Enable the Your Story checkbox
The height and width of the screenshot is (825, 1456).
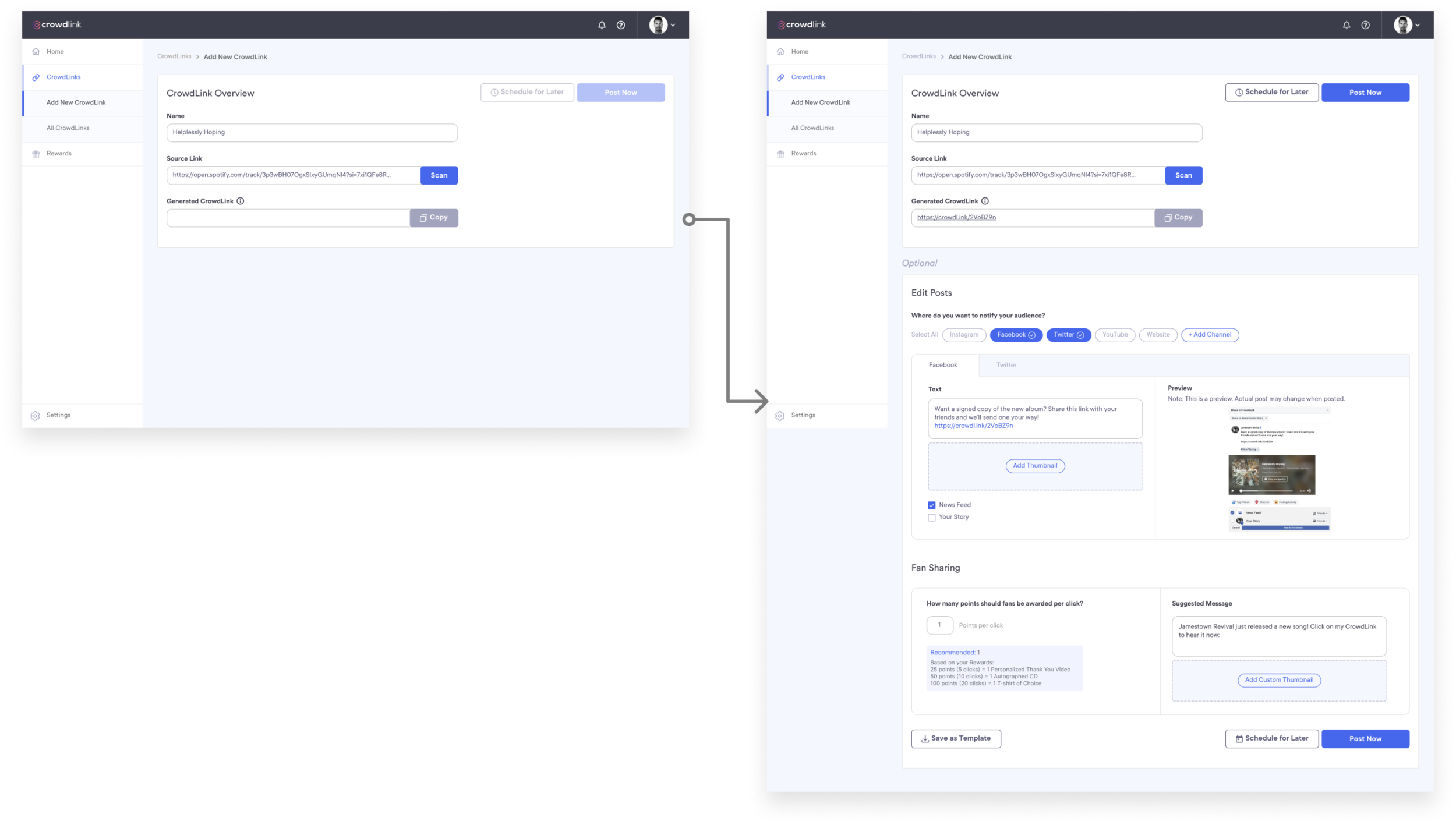pyautogui.click(x=931, y=518)
